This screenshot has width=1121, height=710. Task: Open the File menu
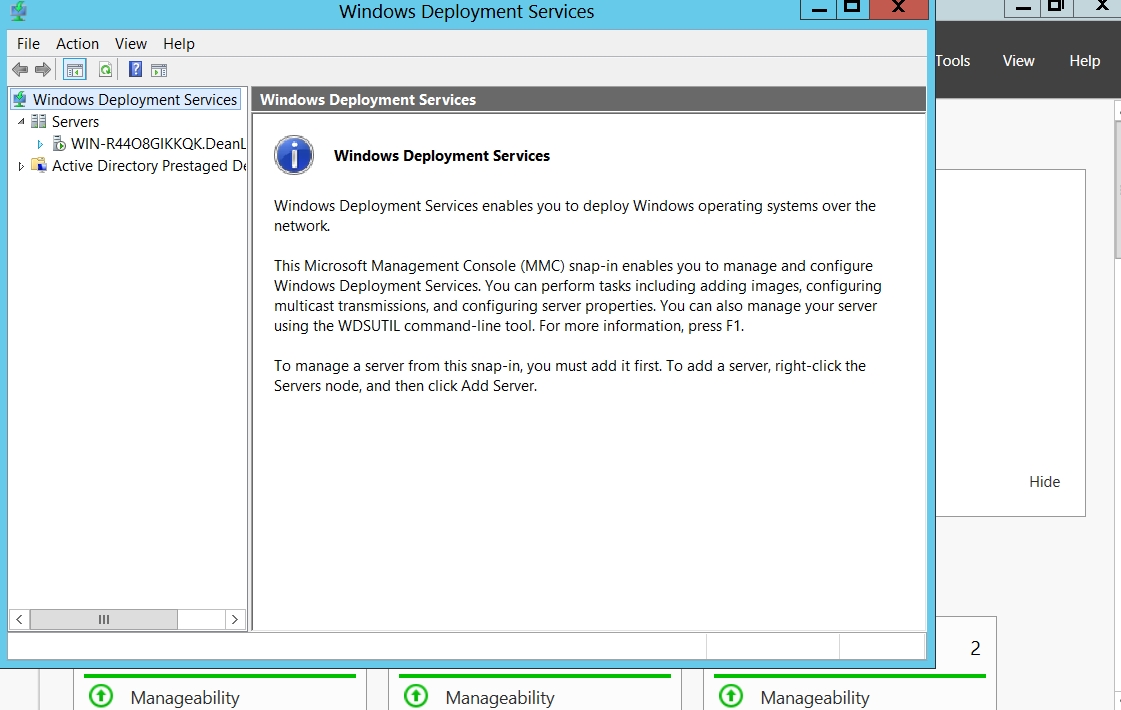28,44
